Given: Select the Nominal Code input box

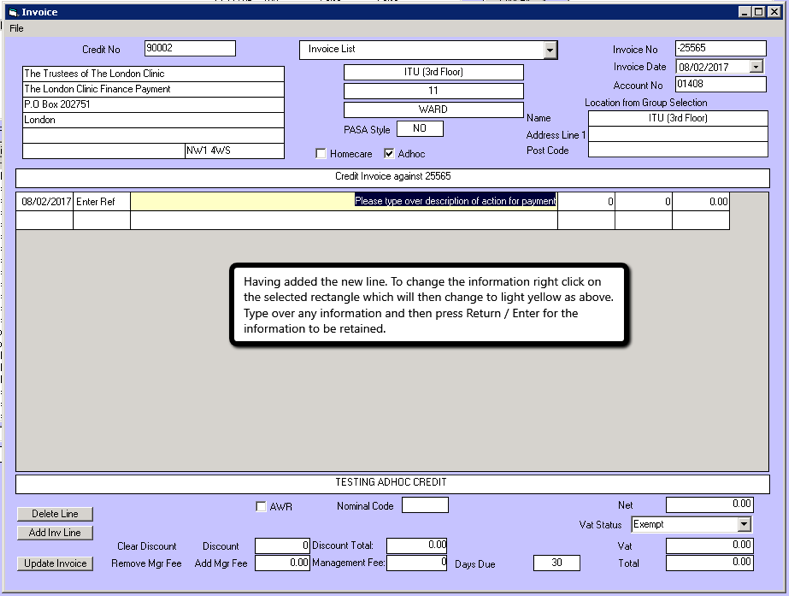Looking at the screenshot, I should click(x=425, y=506).
